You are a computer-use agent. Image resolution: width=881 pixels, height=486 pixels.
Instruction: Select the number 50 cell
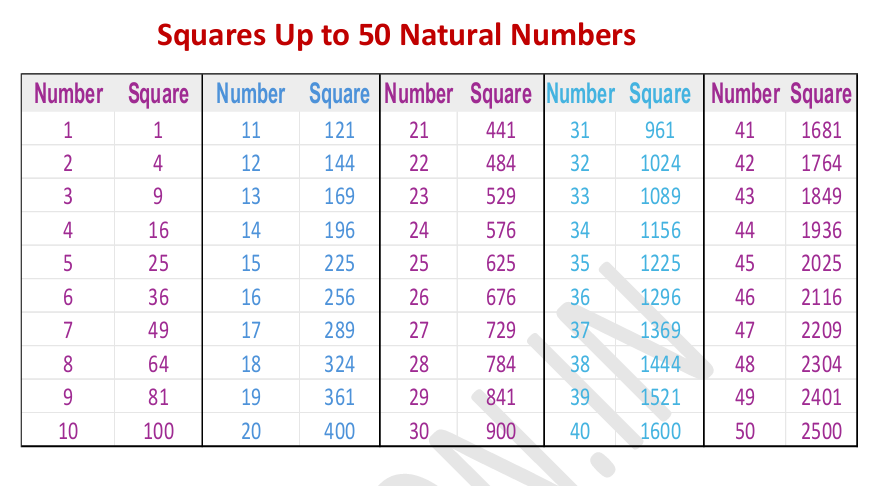pos(744,431)
